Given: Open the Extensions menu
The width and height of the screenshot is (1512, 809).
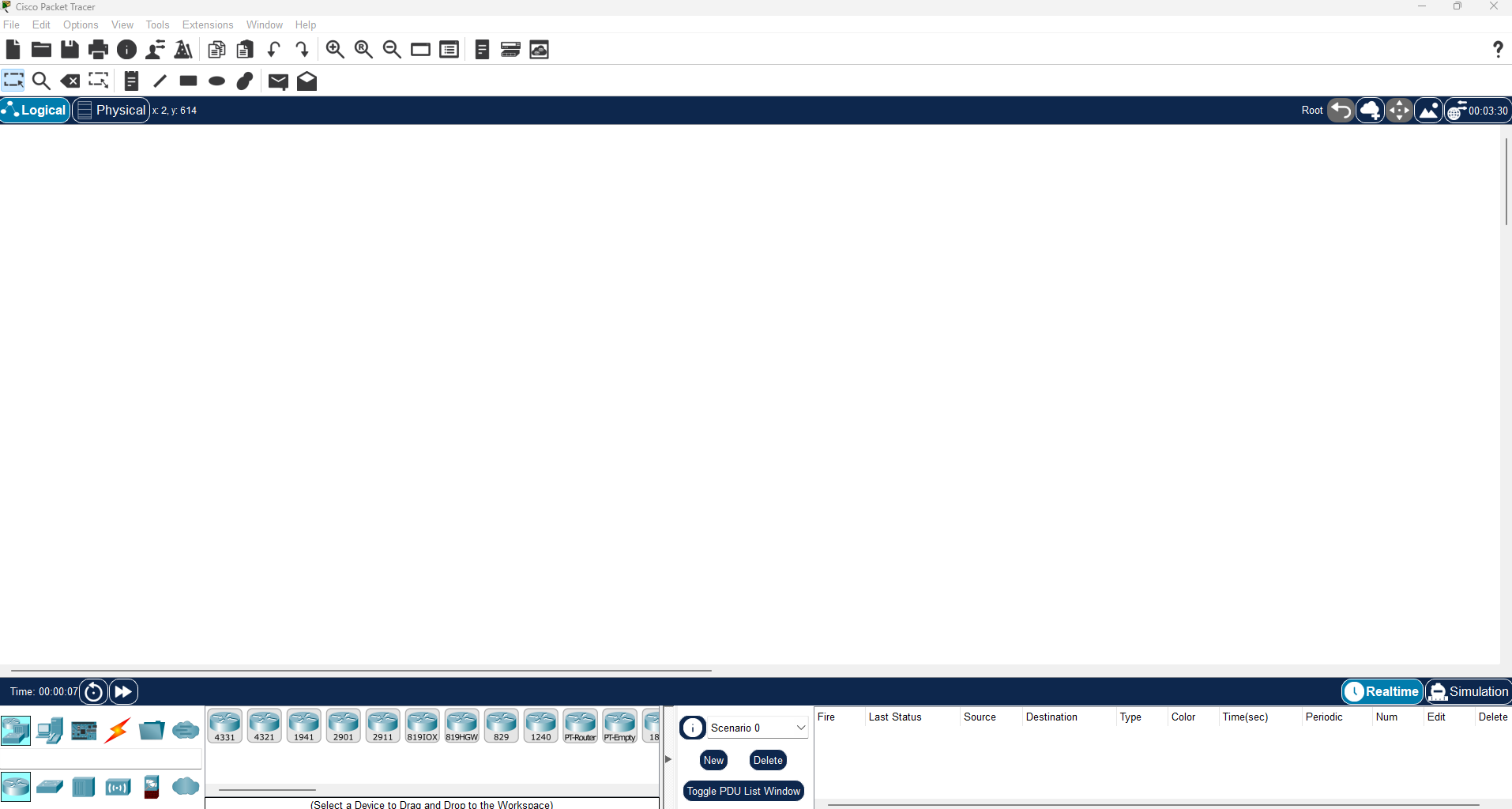Looking at the screenshot, I should 208,24.
